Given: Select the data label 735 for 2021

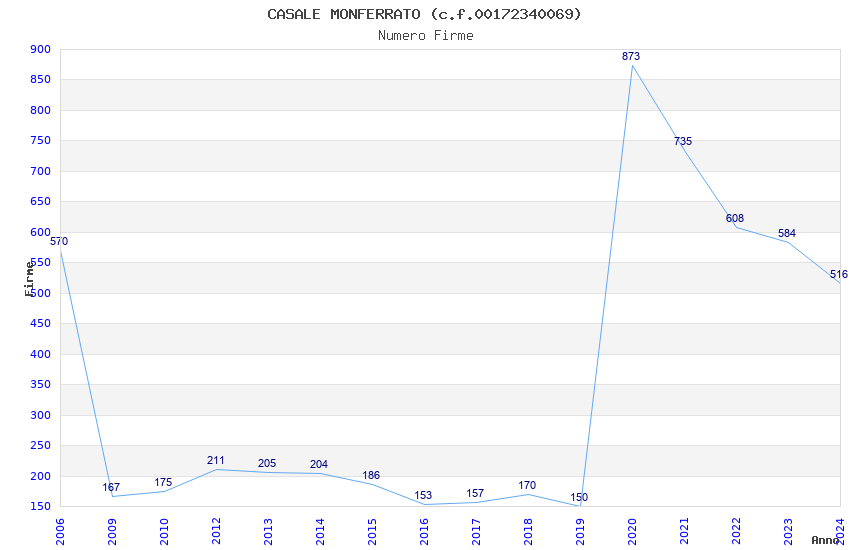Looking at the screenshot, I should tap(683, 141).
